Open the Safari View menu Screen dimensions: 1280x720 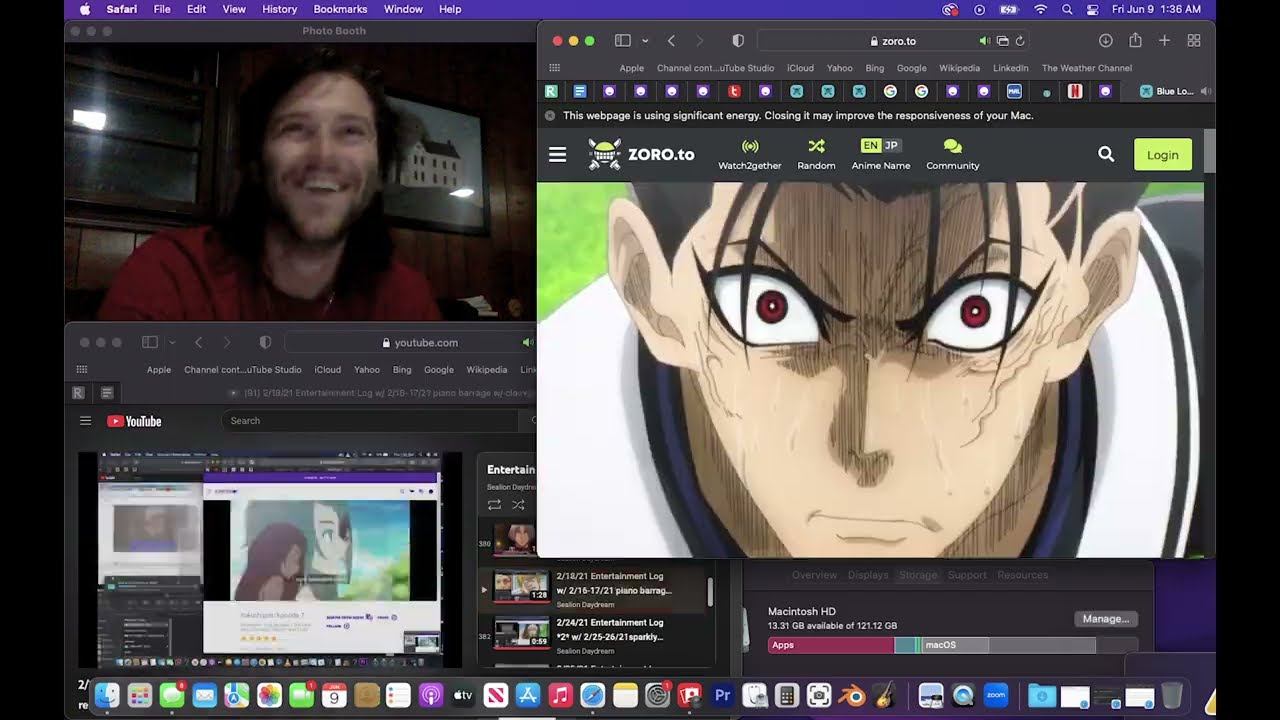pos(234,9)
